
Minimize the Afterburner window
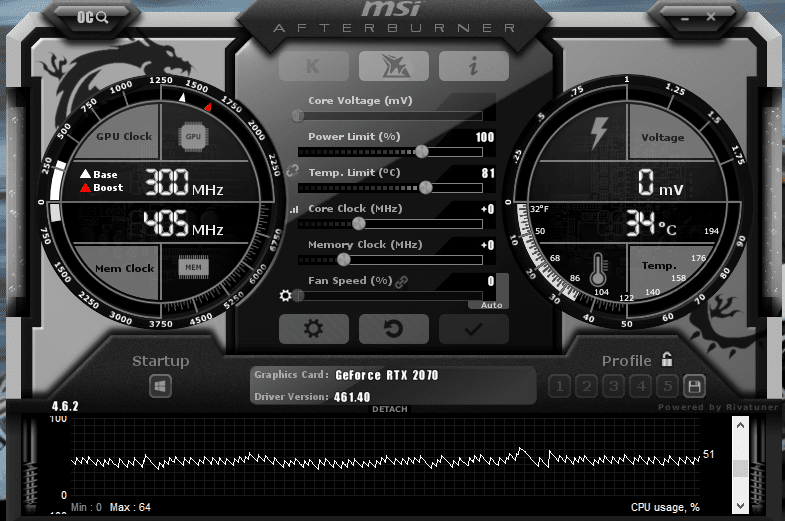point(685,19)
